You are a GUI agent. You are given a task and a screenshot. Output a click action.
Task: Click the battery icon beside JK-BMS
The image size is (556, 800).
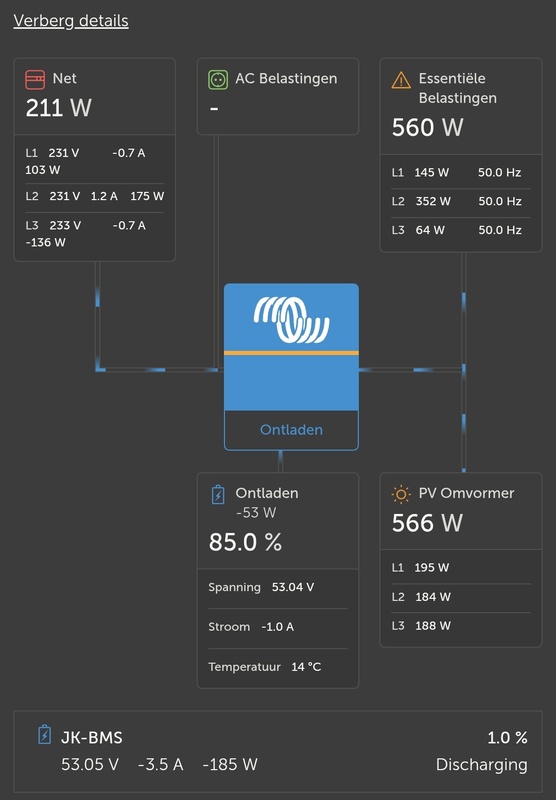(44, 735)
